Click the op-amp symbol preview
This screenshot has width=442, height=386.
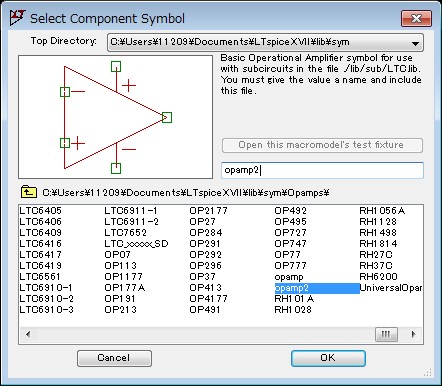115,117
